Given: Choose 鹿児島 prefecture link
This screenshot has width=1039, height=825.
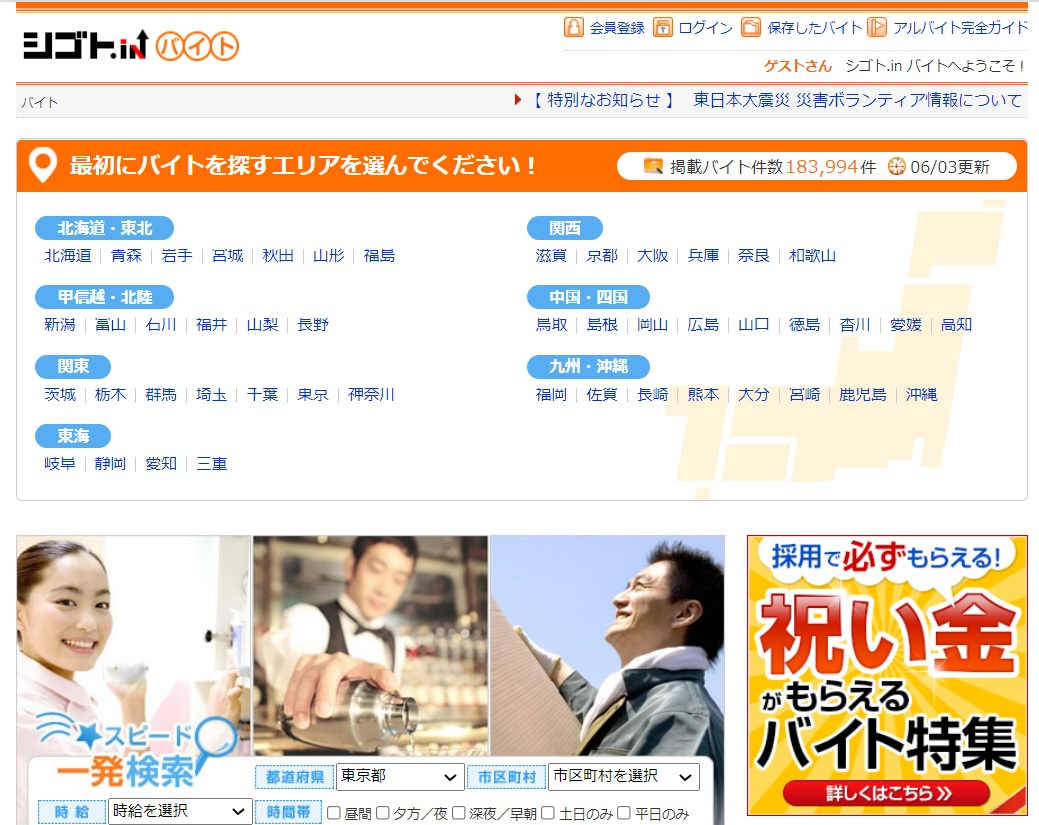Looking at the screenshot, I should (863, 395).
